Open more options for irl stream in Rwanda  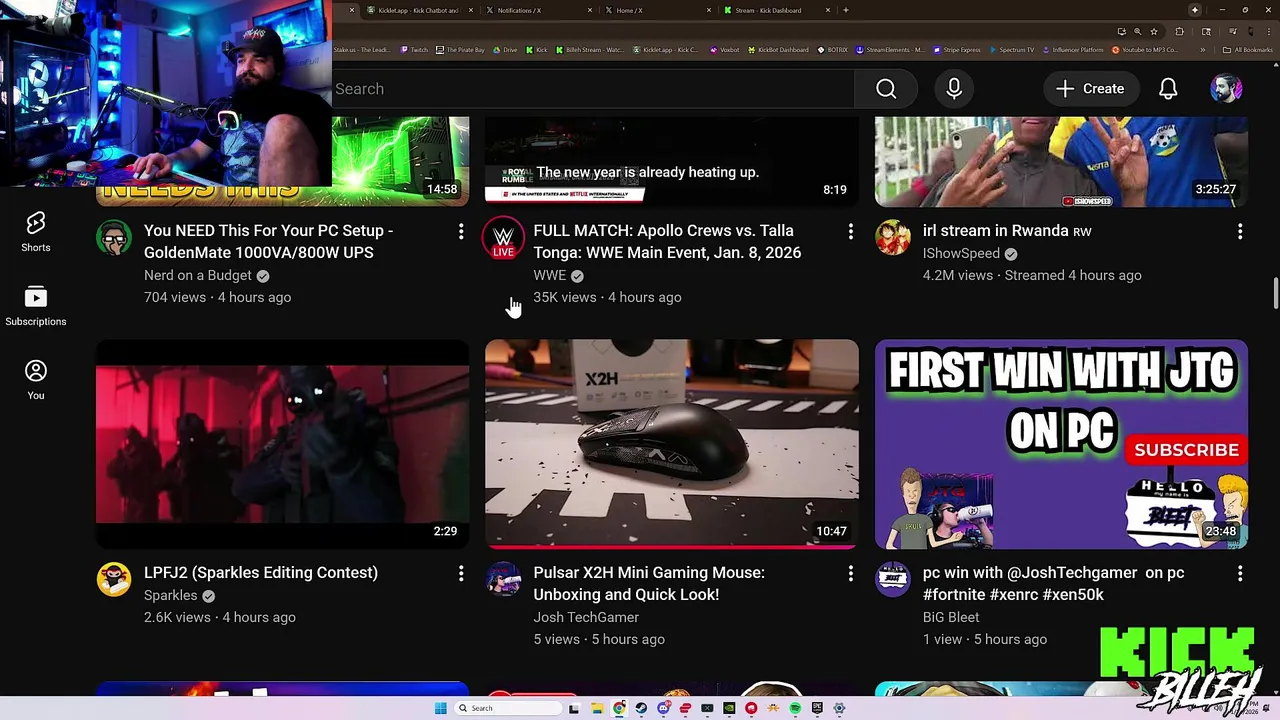pyautogui.click(x=1240, y=232)
